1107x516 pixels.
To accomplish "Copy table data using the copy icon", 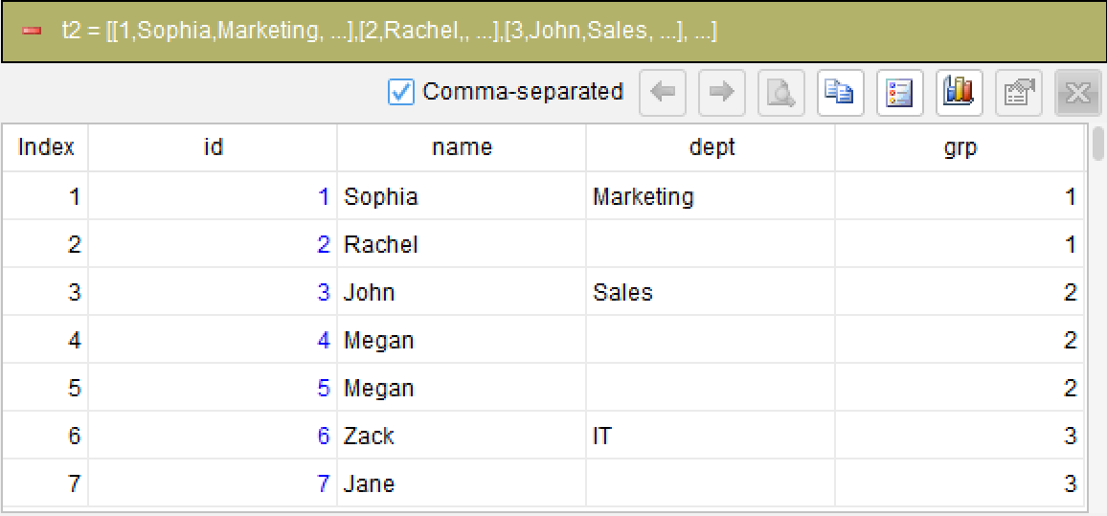I will (841, 92).
